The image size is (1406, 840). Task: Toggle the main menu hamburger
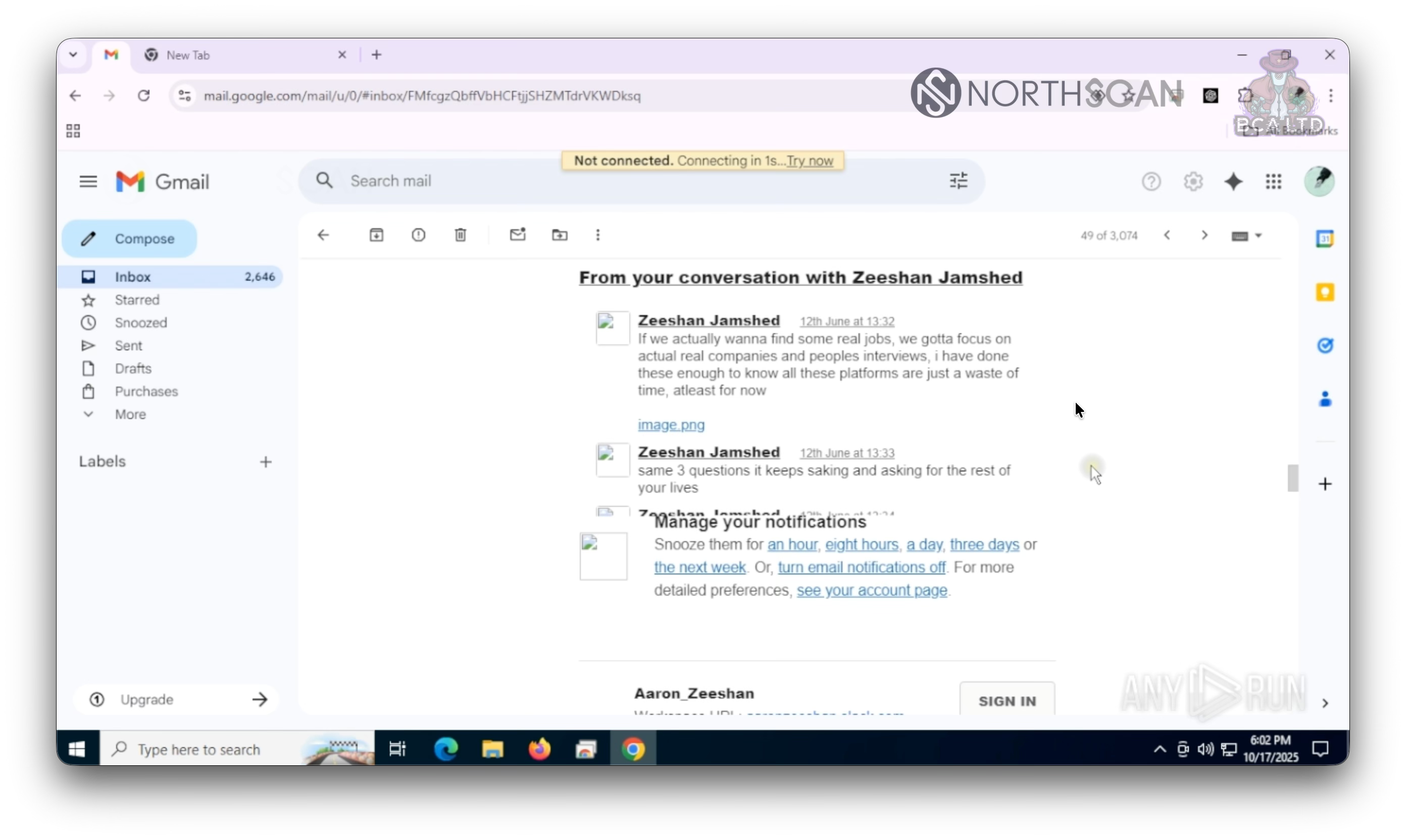tap(88, 182)
